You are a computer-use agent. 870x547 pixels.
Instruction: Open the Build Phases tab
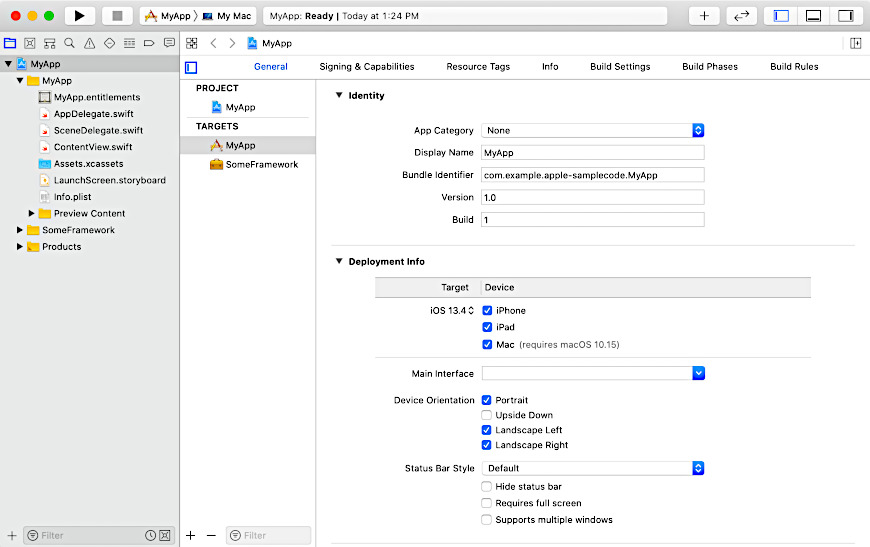[x=710, y=67]
